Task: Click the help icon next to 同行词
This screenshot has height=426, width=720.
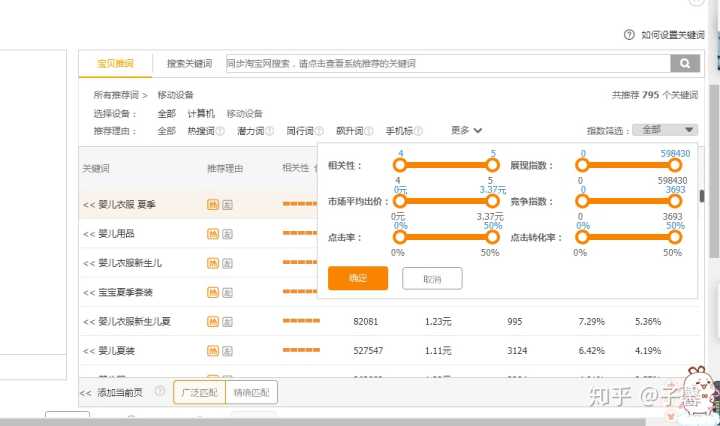Action: coord(319,131)
